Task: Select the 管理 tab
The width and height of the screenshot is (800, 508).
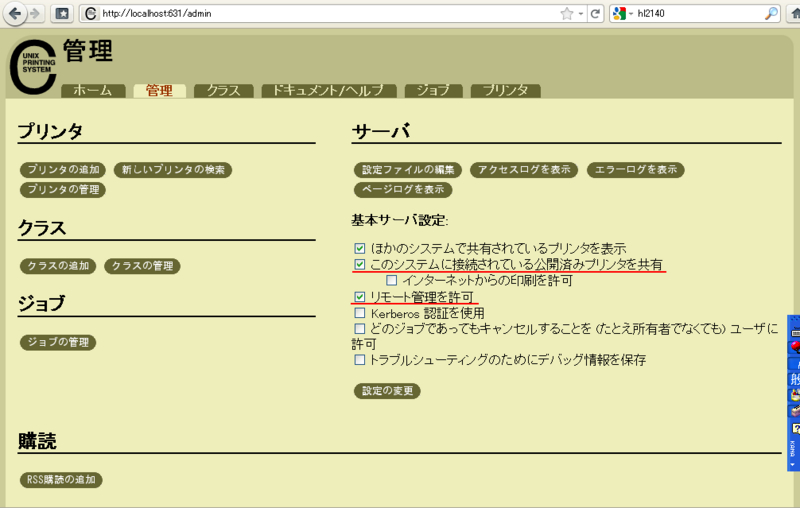Action: (x=159, y=91)
